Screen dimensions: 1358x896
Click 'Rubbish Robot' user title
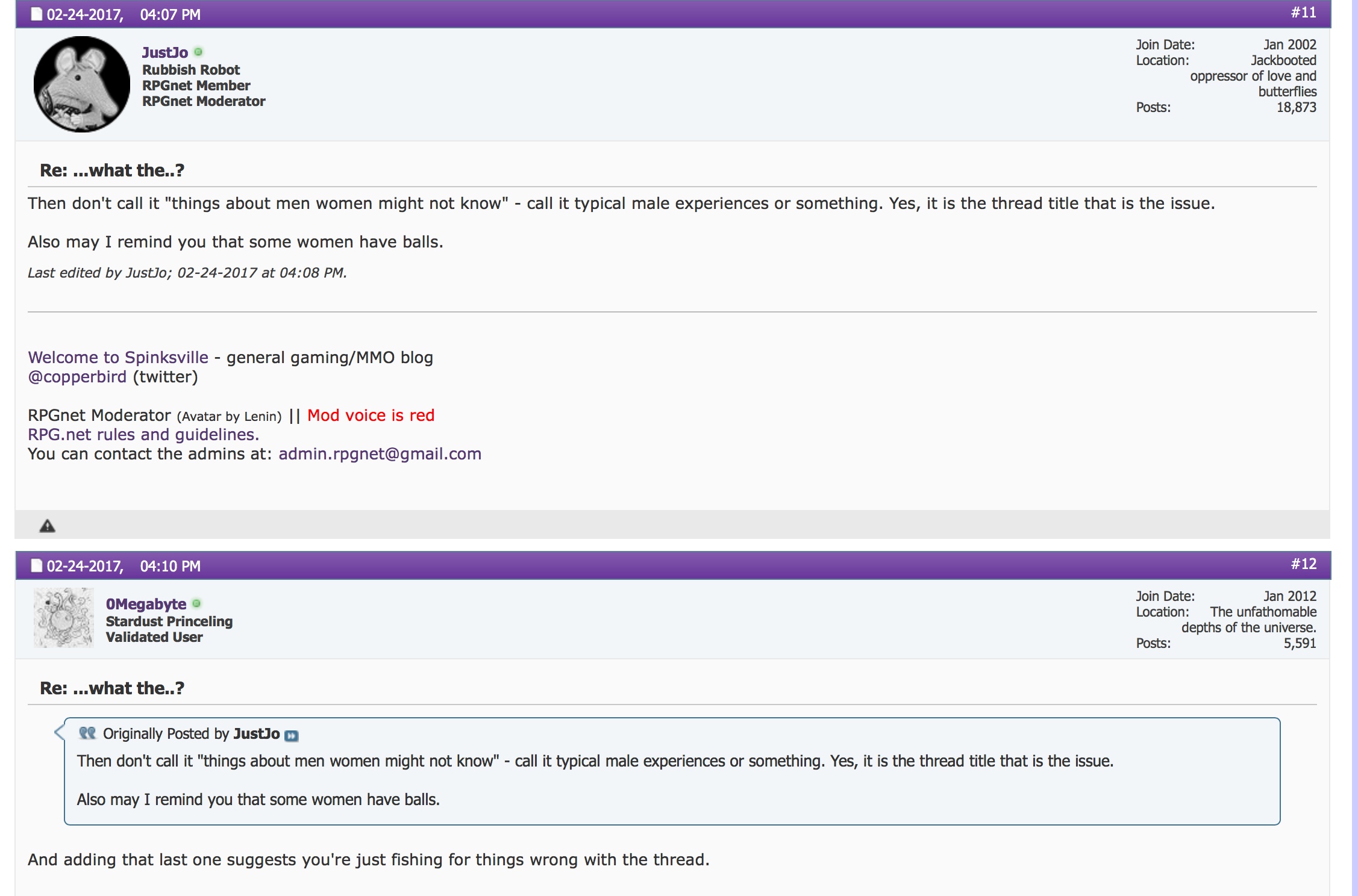[191, 70]
